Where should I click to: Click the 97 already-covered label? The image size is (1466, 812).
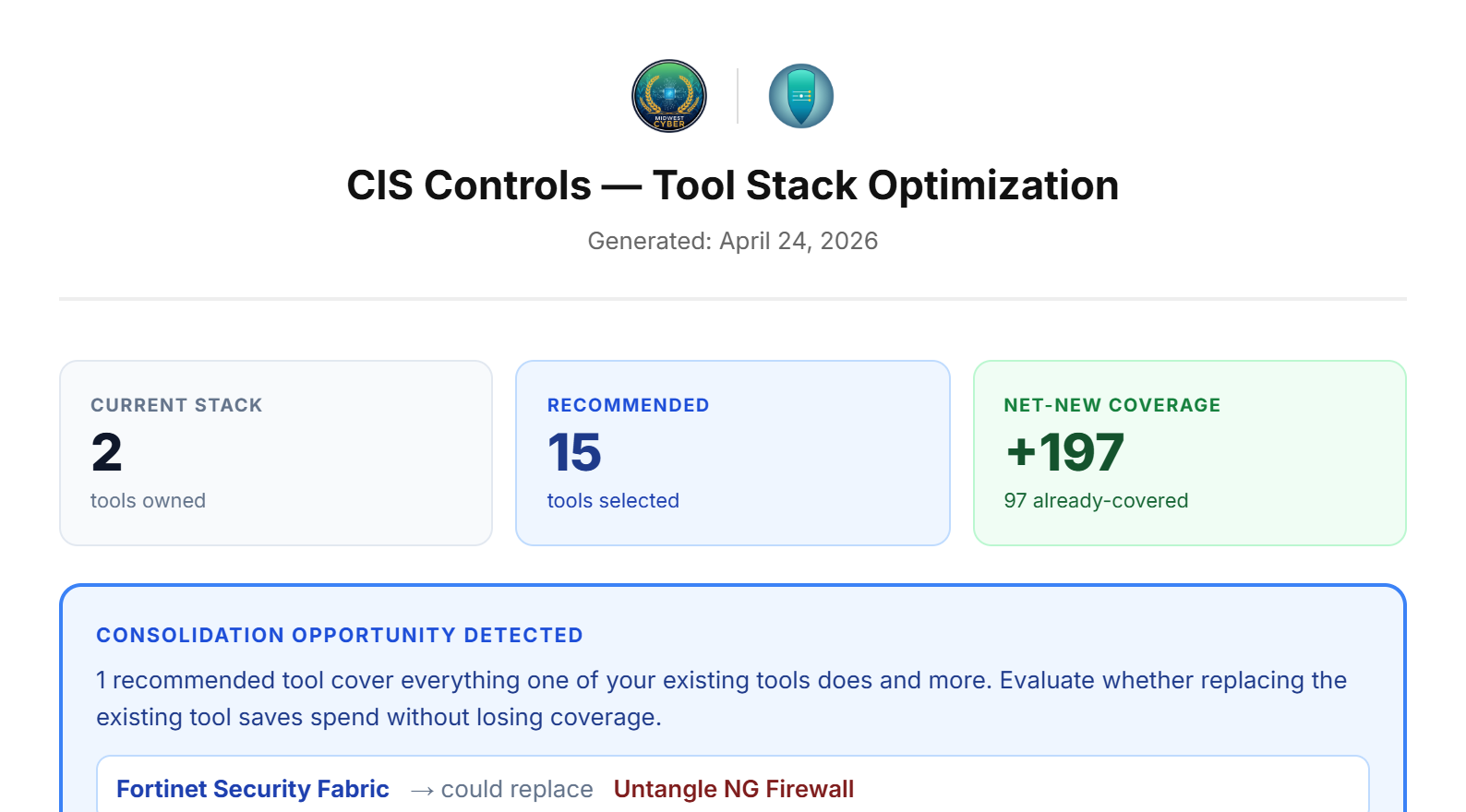1096,501
